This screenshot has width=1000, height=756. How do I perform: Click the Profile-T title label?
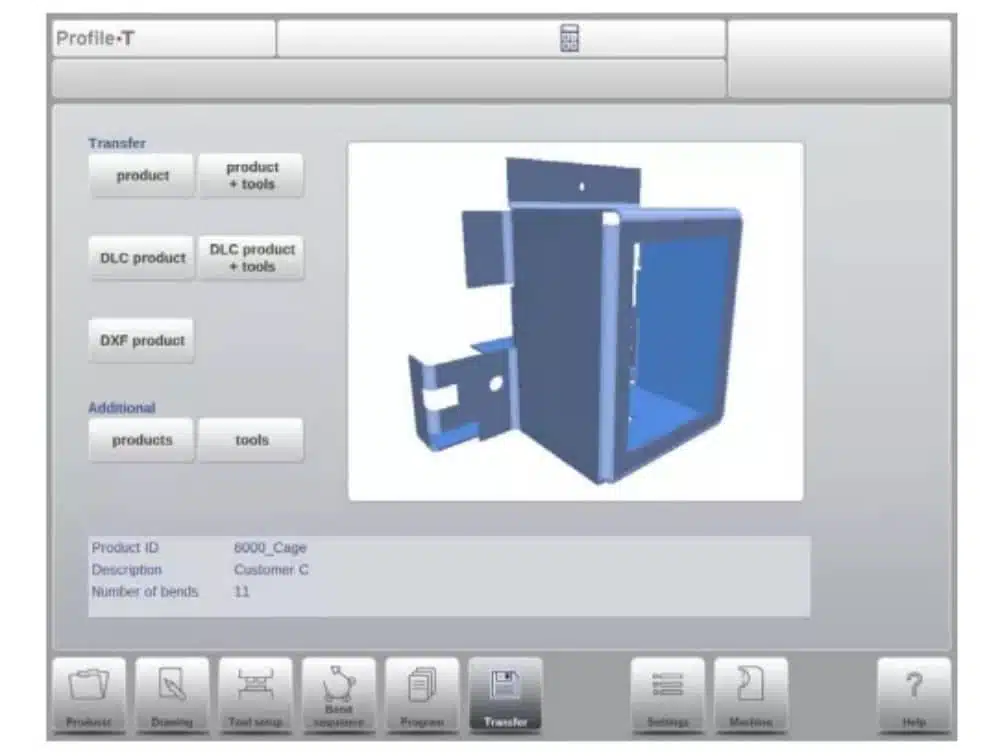pyautogui.click(x=96, y=38)
